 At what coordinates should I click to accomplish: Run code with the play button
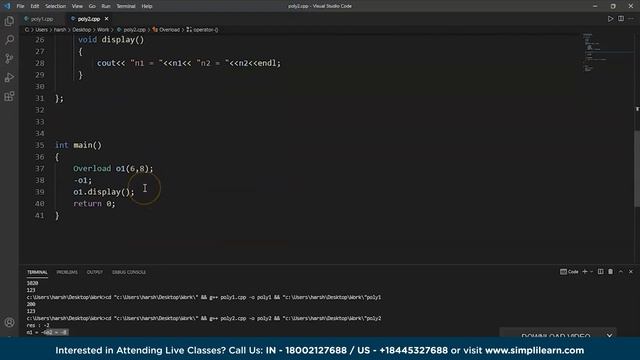[610, 19]
